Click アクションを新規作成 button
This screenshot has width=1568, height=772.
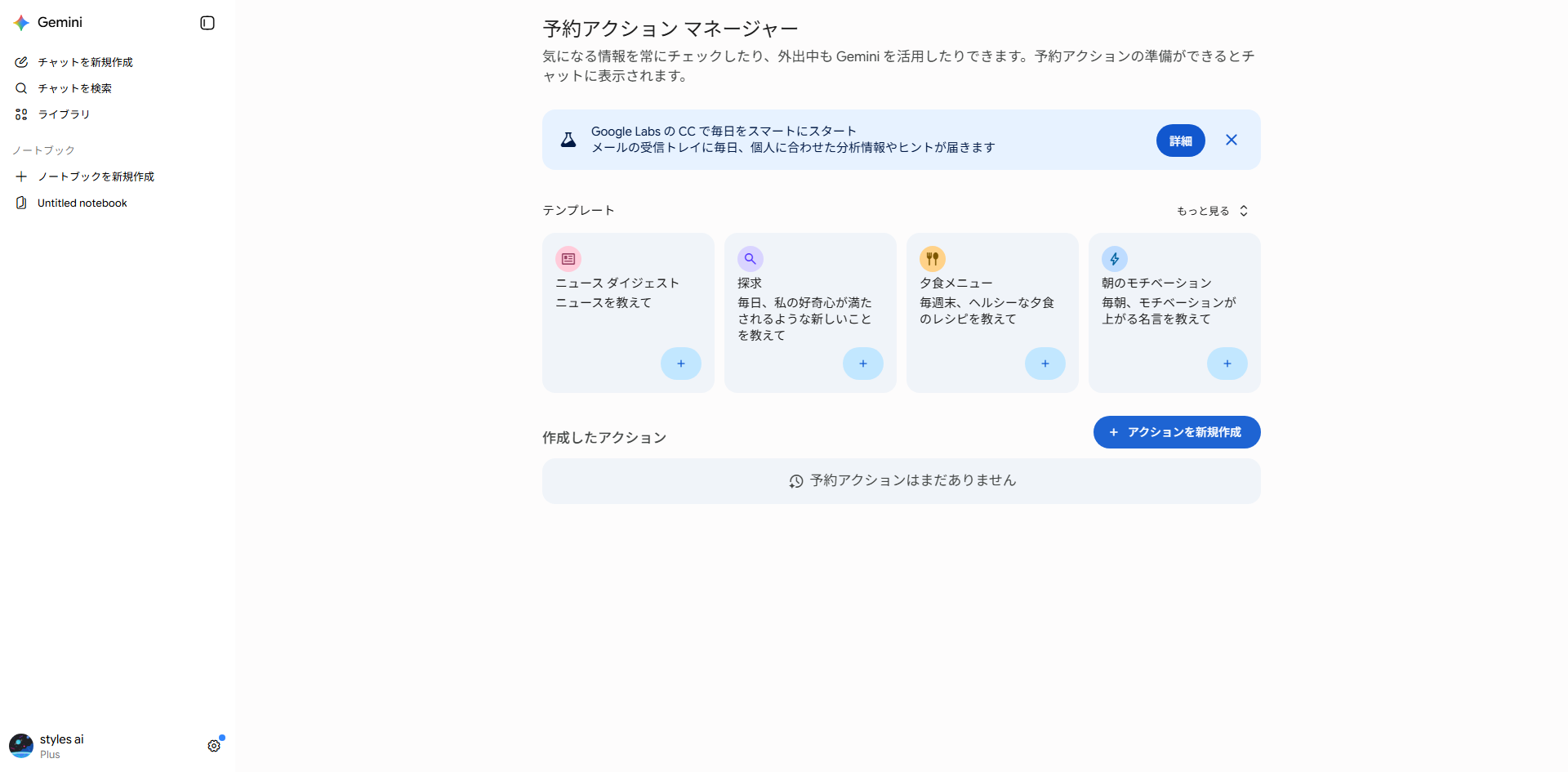click(1177, 432)
